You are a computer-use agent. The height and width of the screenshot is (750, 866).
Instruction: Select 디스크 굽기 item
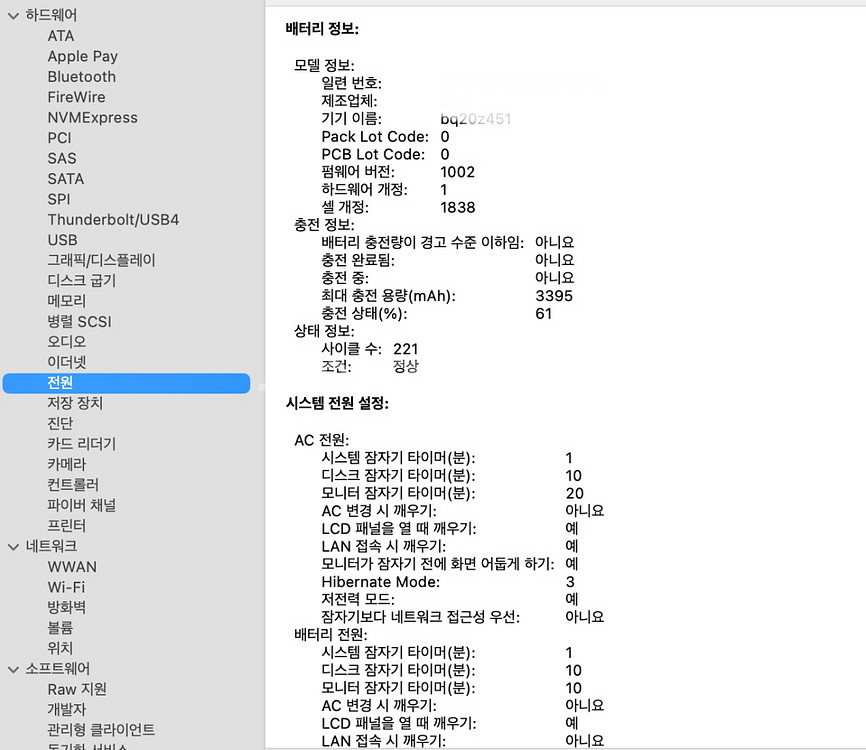(x=82, y=281)
